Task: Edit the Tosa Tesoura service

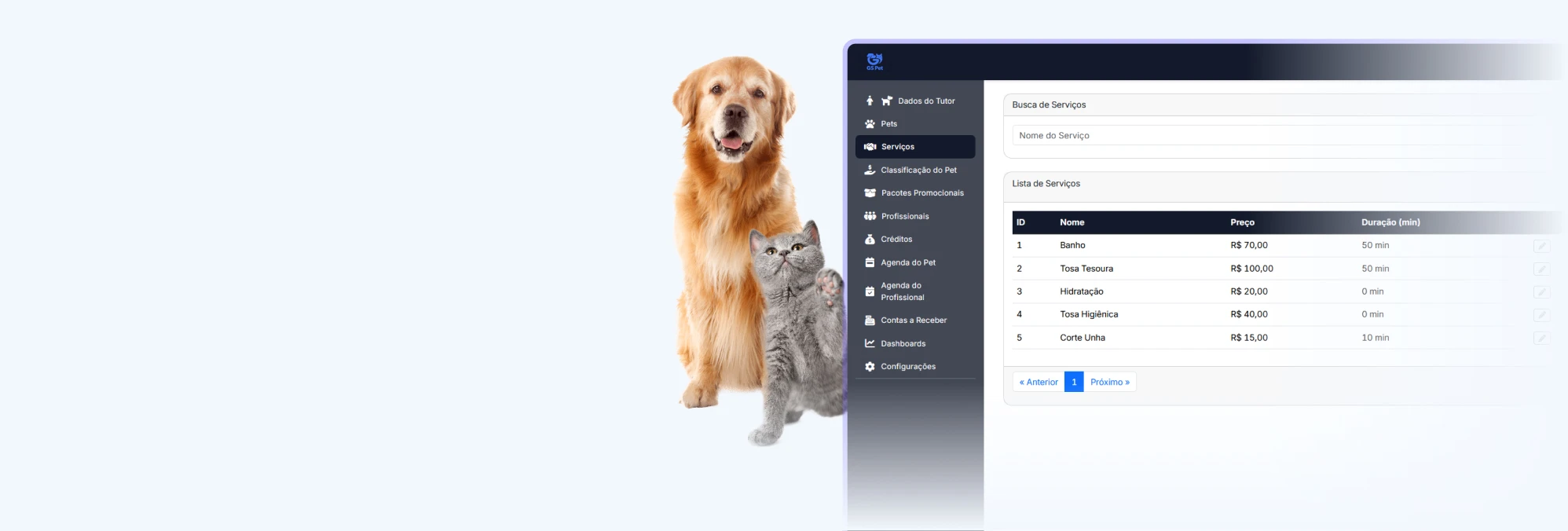Action: click(x=1541, y=269)
